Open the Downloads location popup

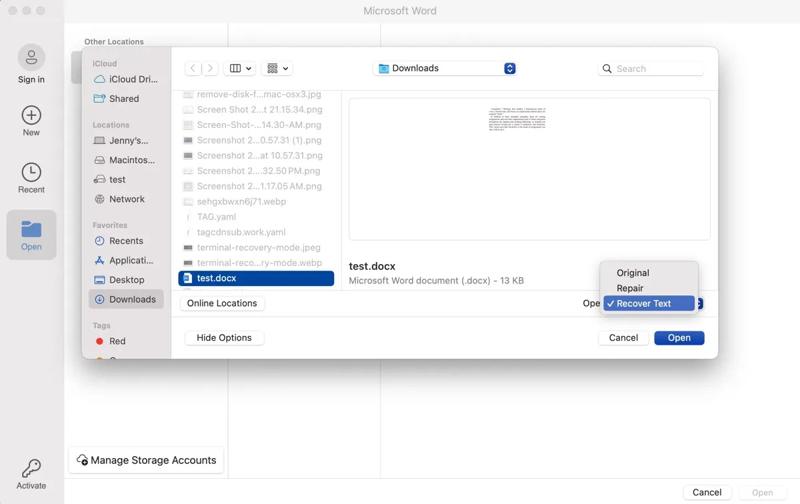[445, 68]
